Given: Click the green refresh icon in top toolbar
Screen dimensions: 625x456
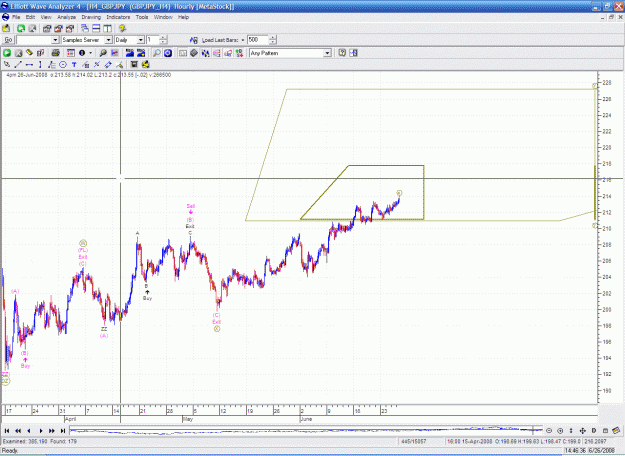Looking at the screenshot, I should pyautogui.click(x=21, y=28).
